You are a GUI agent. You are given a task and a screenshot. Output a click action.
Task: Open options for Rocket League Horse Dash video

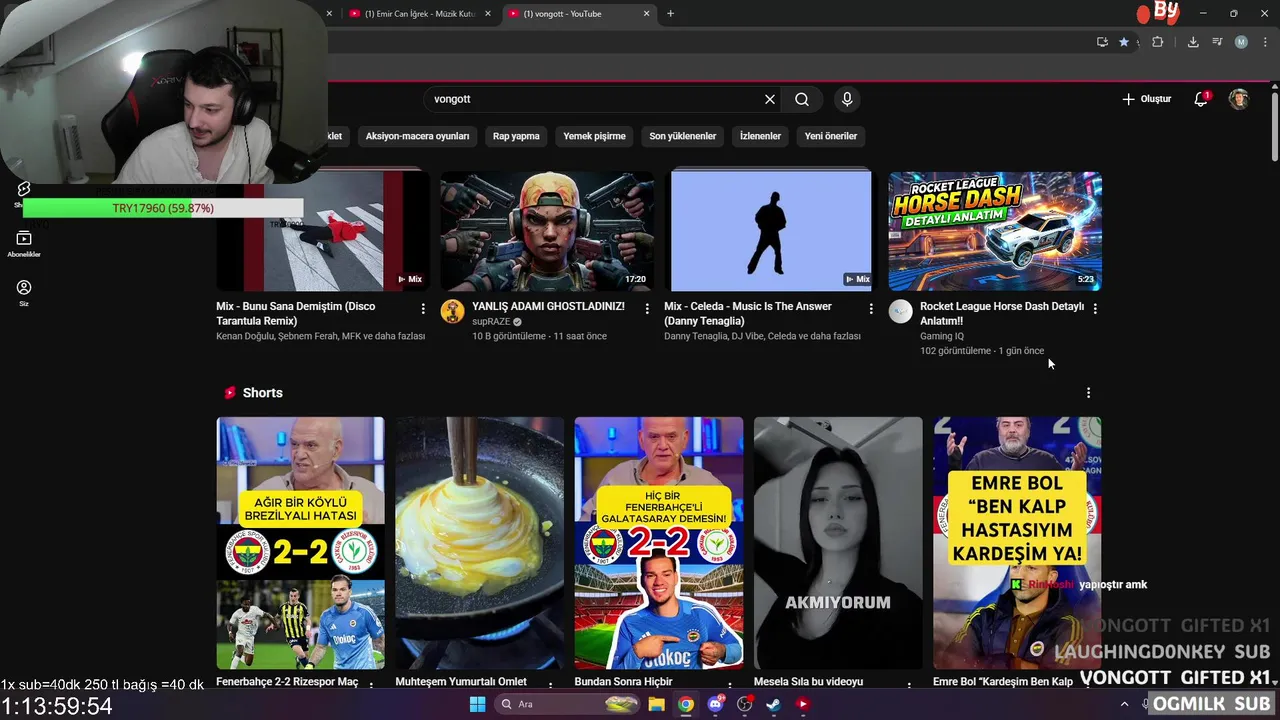1095,309
